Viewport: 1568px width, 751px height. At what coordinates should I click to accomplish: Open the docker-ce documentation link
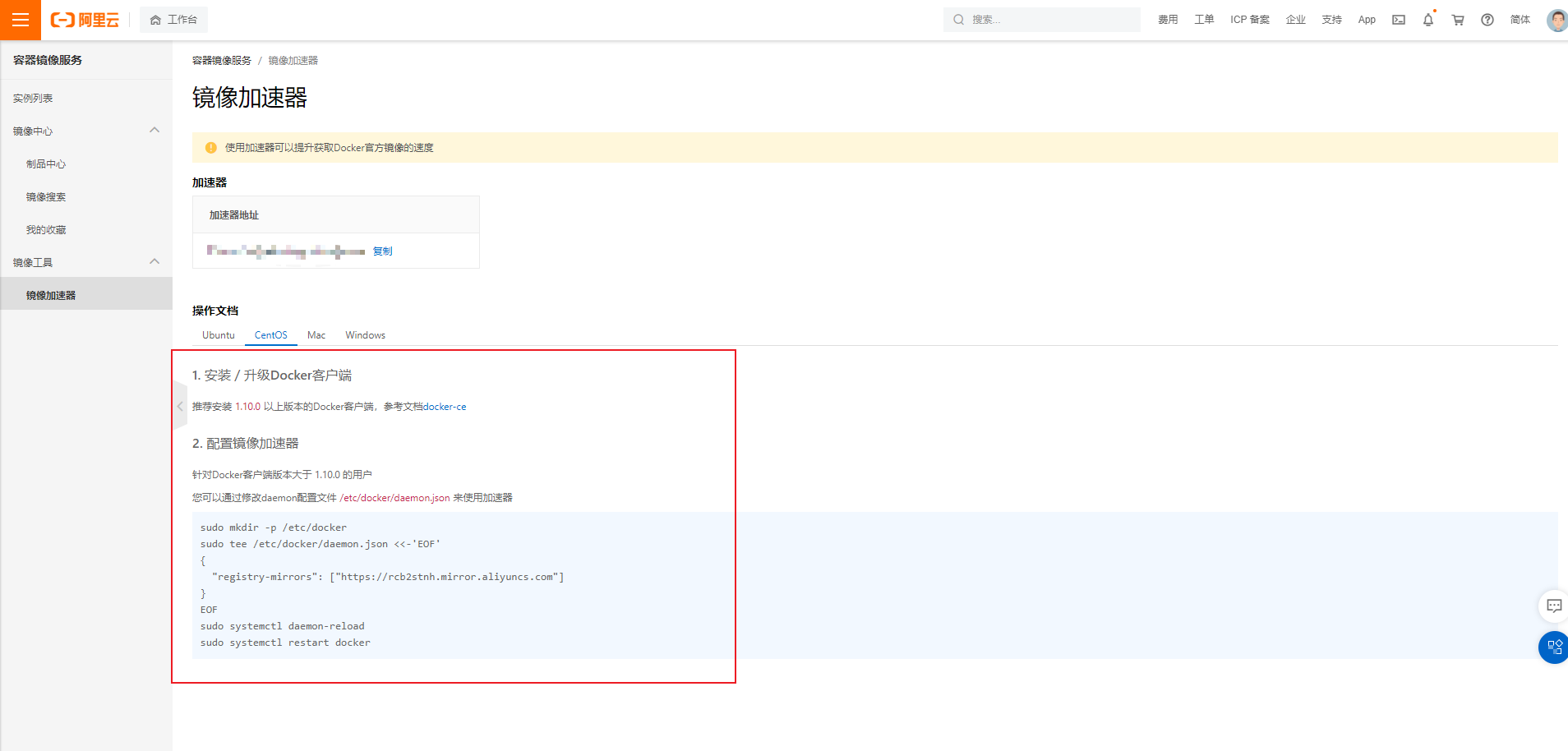point(445,407)
